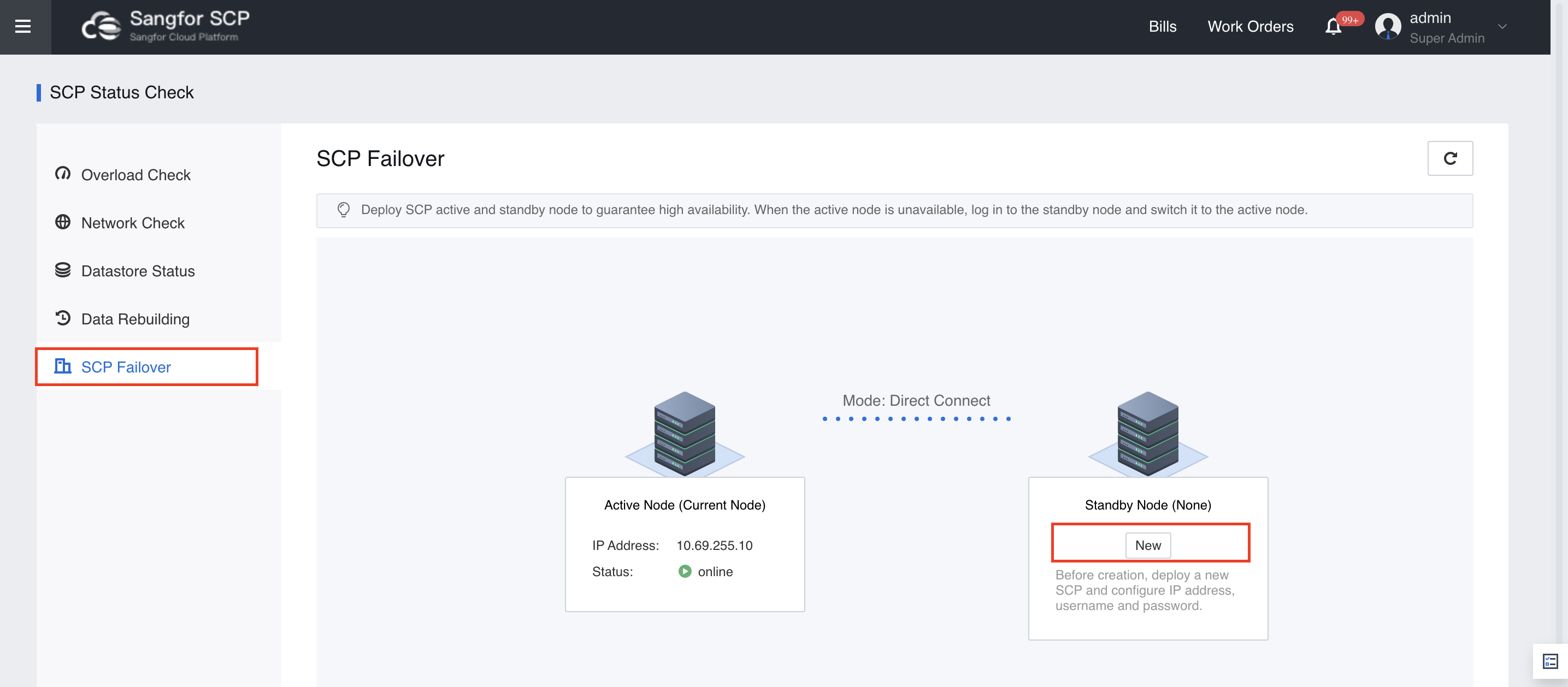Image resolution: width=1568 pixels, height=687 pixels.
Task: Select Data Rebuilding in the sidebar
Action: coord(158,319)
